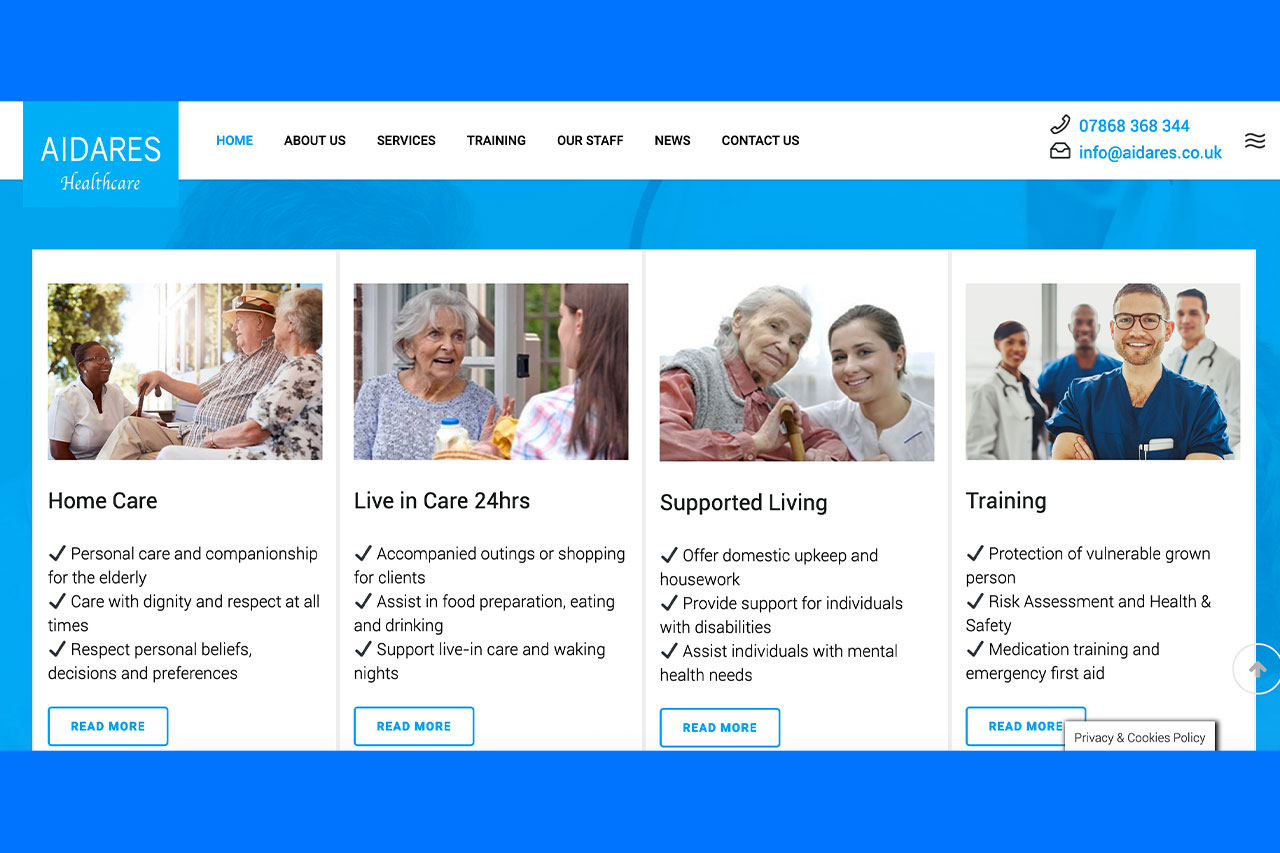
Task: Select the TRAINING navigation item
Action: click(496, 141)
